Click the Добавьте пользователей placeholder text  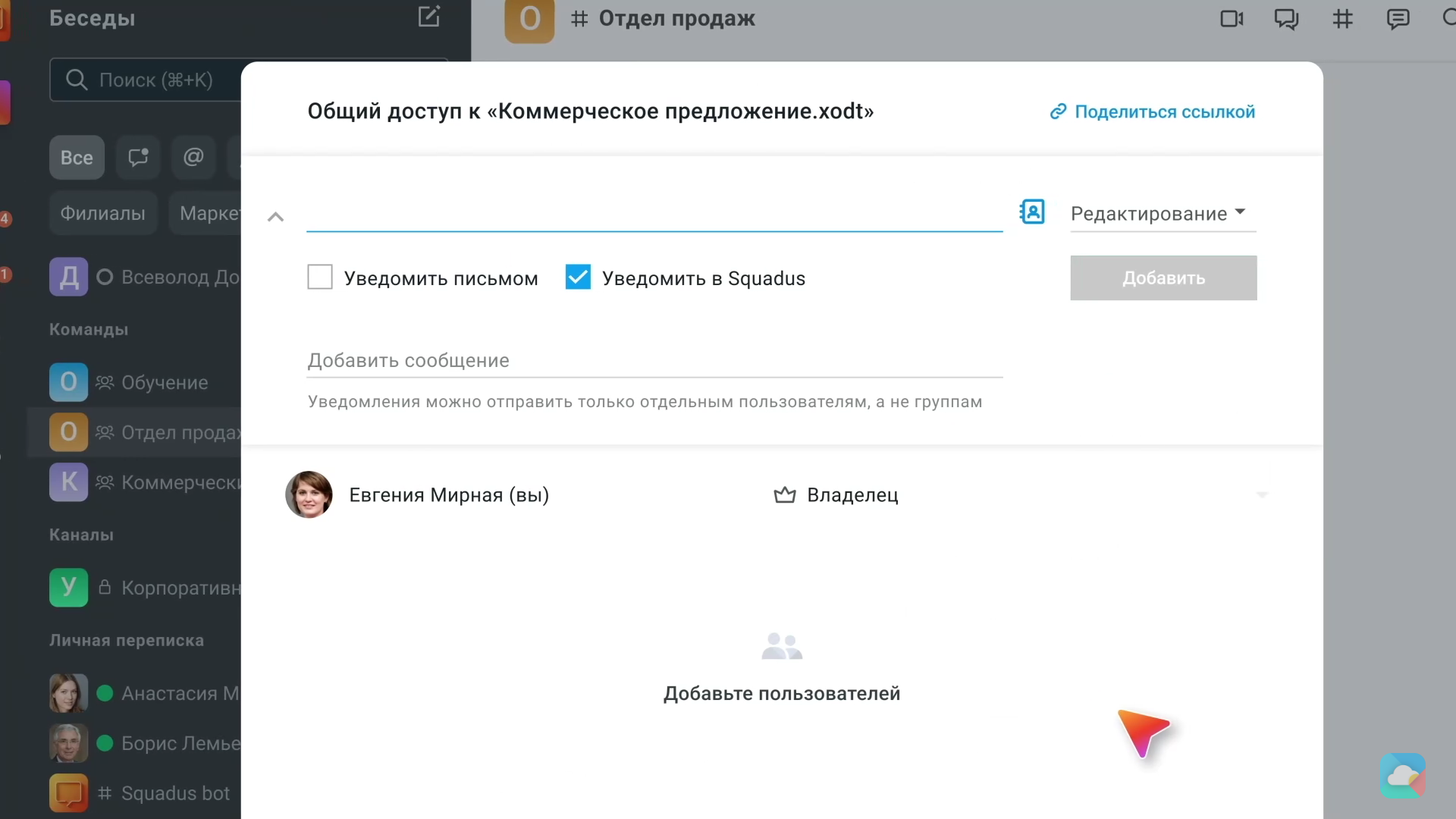pos(782,693)
